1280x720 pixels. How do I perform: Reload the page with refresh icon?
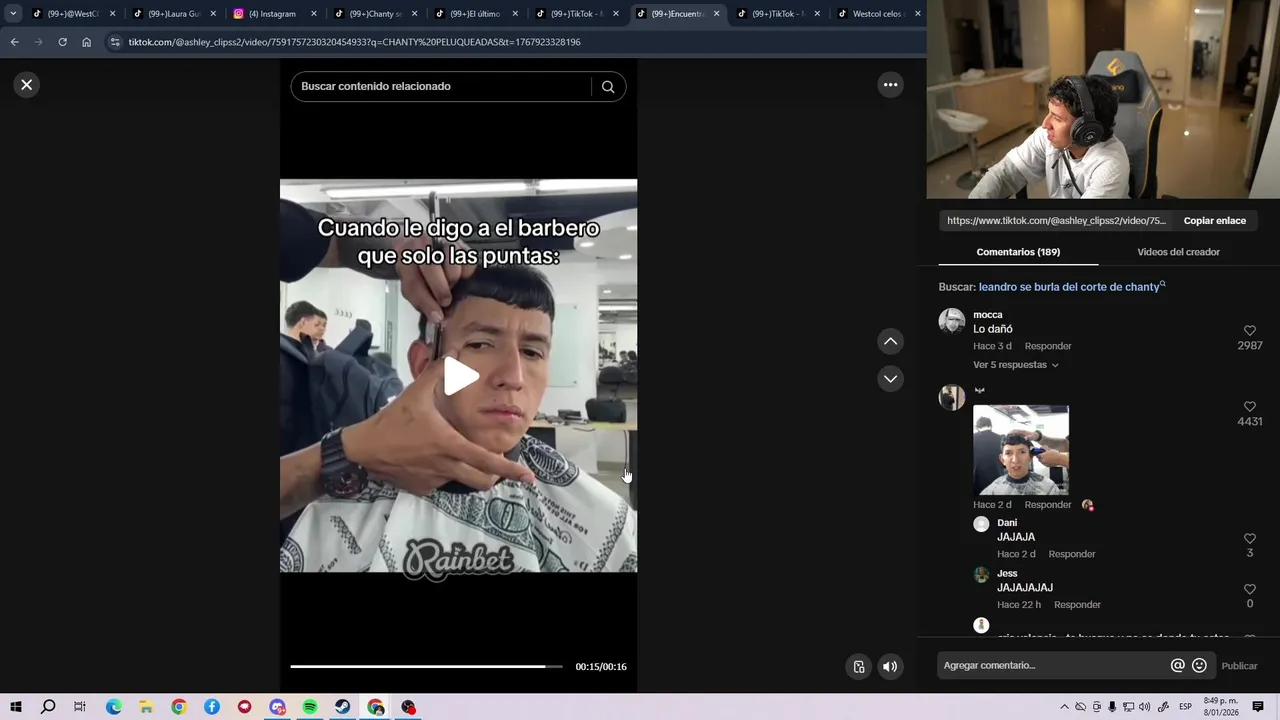pyautogui.click(x=62, y=42)
